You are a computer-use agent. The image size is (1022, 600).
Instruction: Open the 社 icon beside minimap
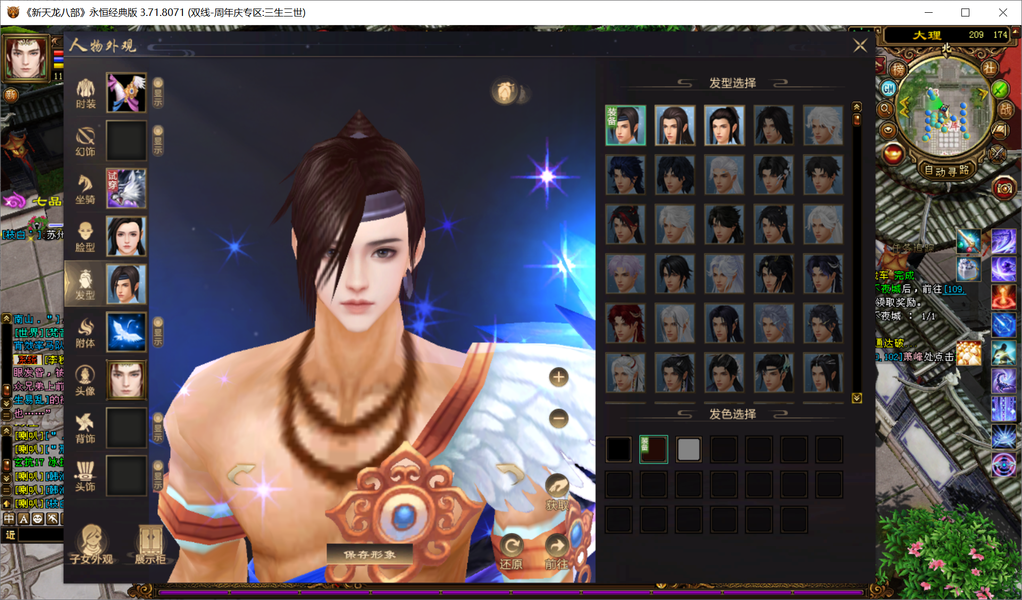(x=989, y=68)
